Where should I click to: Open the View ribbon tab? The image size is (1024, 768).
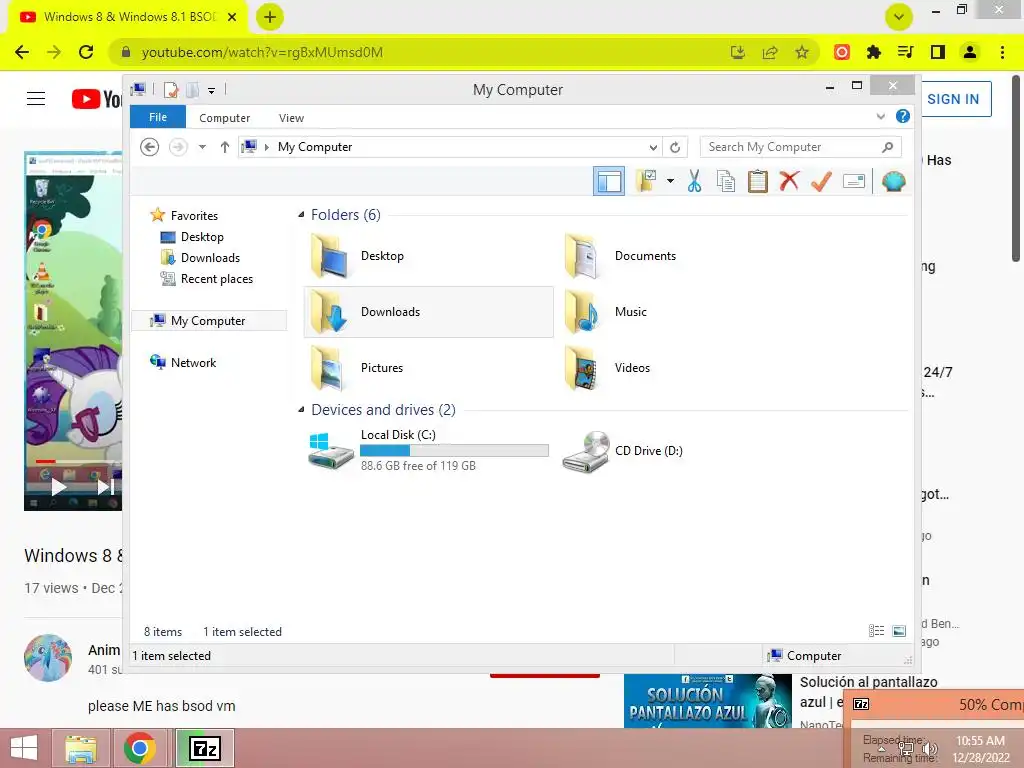(x=291, y=118)
